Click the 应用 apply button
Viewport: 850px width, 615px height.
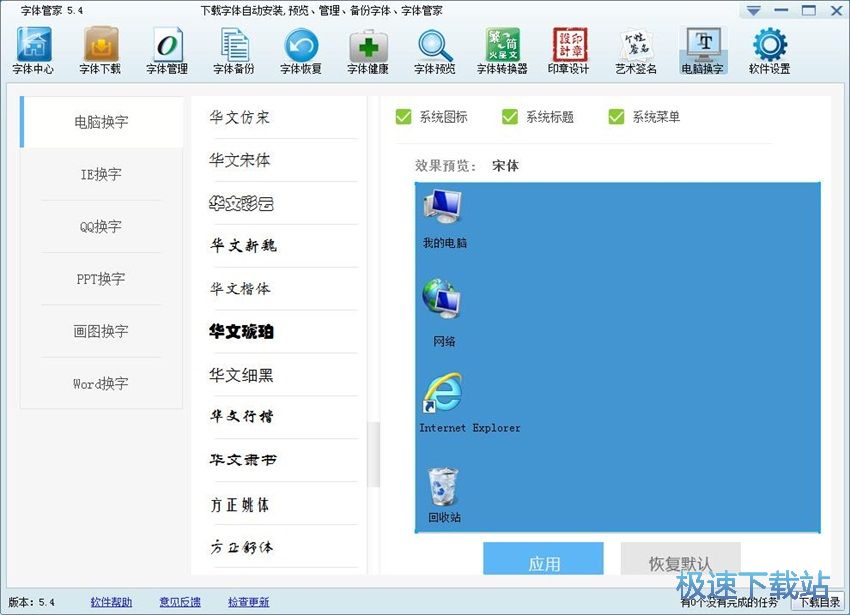(x=543, y=559)
